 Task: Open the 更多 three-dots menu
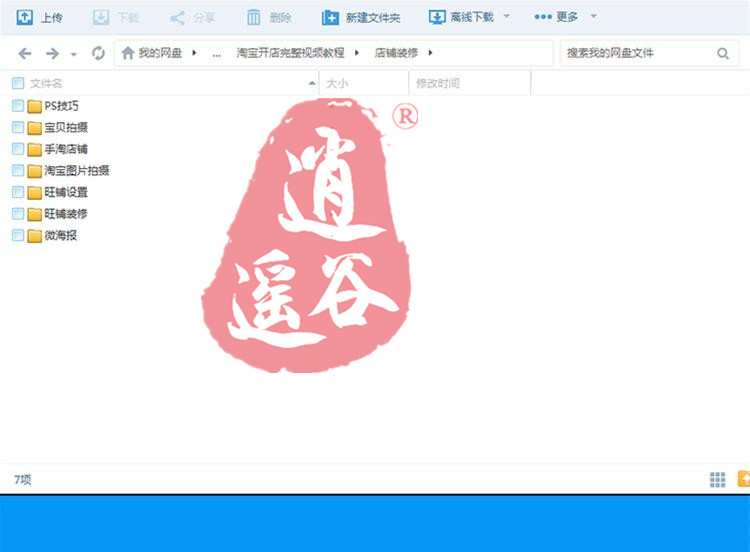[x=543, y=17]
